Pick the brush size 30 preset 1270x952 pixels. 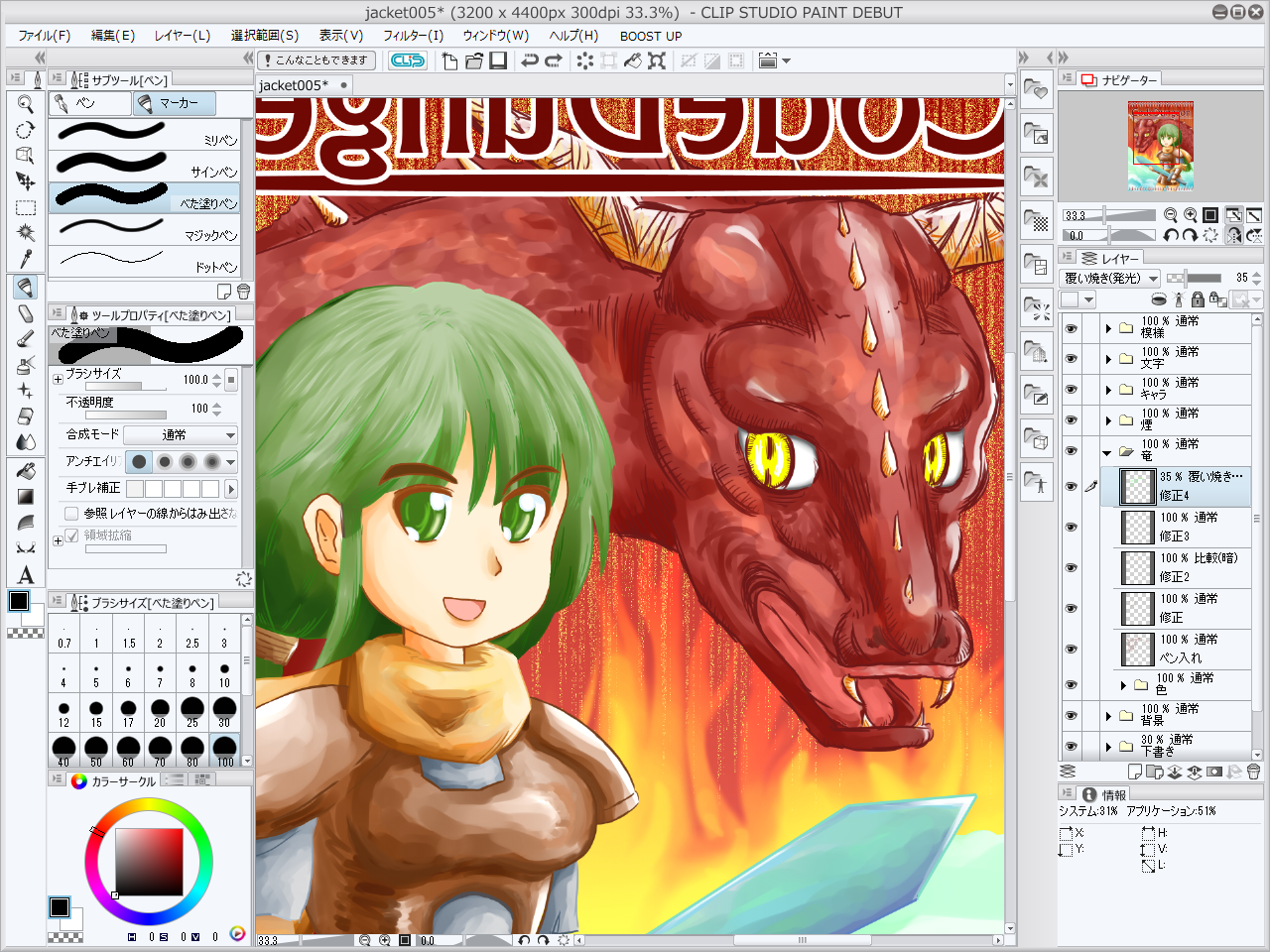coord(224,712)
